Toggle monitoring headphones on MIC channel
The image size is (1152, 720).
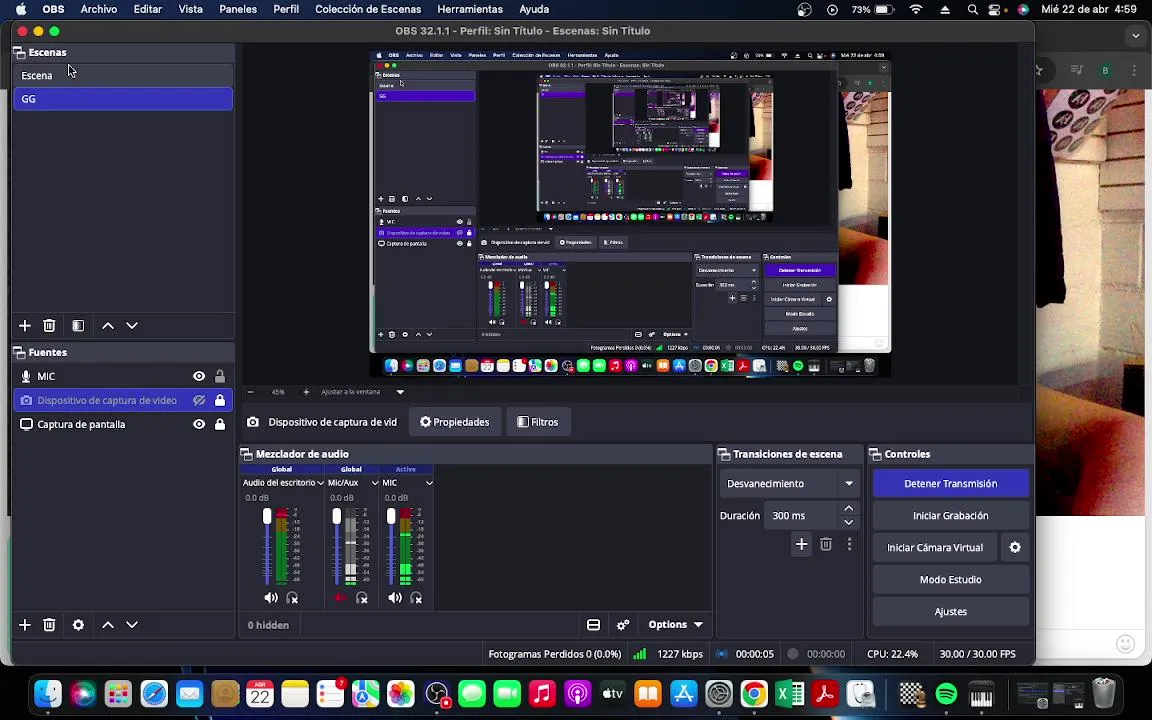pos(417,597)
